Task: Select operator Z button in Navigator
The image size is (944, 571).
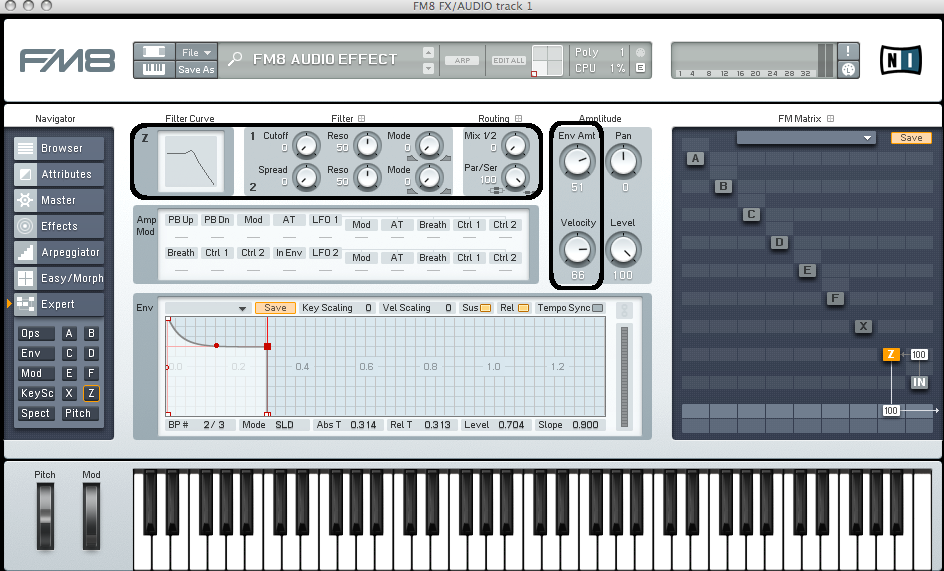Action: pos(91,393)
